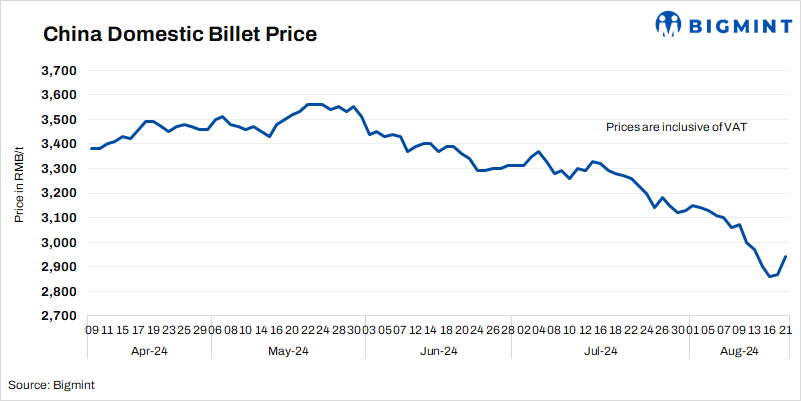Image resolution: width=801 pixels, height=401 pixels.
Task: Select the Jul-24 month label
Action: [597, 351]
